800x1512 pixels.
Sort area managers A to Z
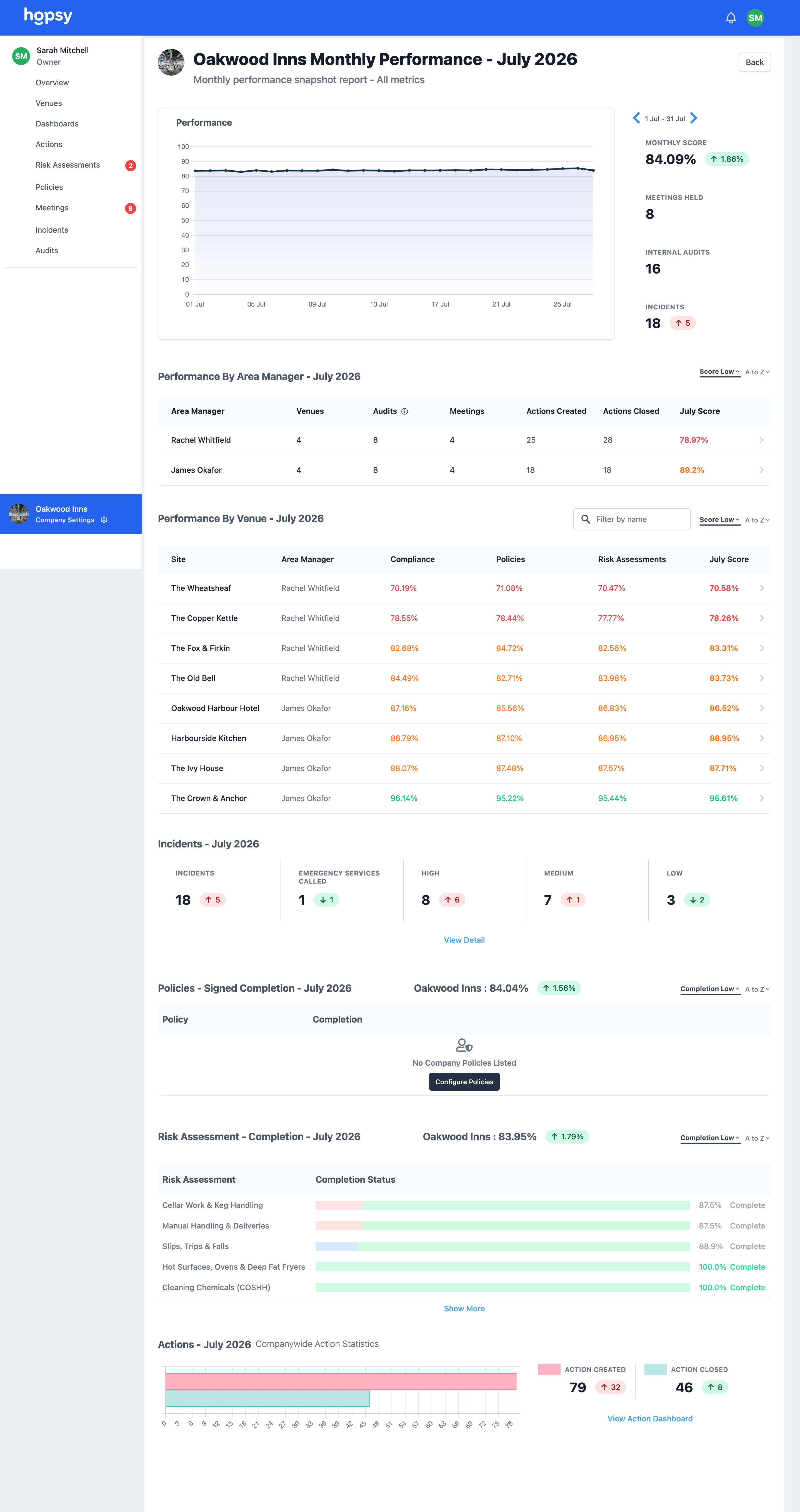click(757, 372)
